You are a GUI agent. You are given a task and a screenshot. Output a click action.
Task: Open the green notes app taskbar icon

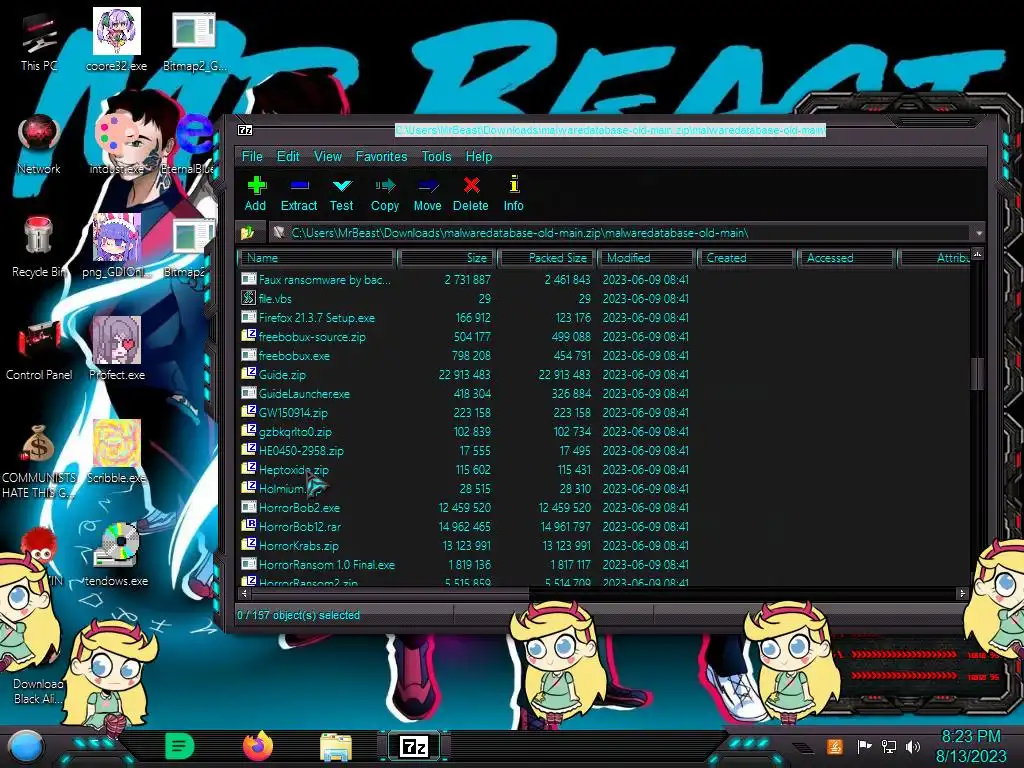tap(180, 746)
